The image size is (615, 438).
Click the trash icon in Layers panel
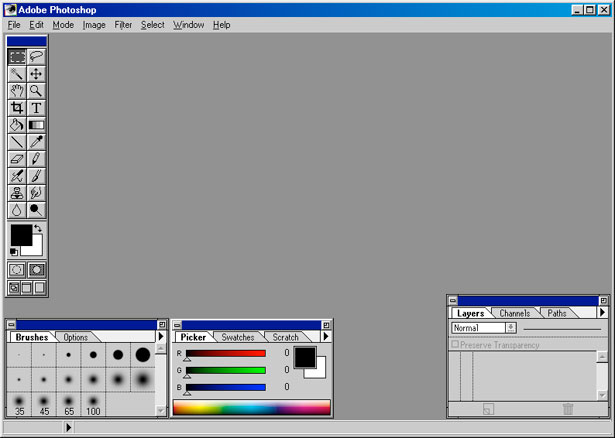coord(568,409)
